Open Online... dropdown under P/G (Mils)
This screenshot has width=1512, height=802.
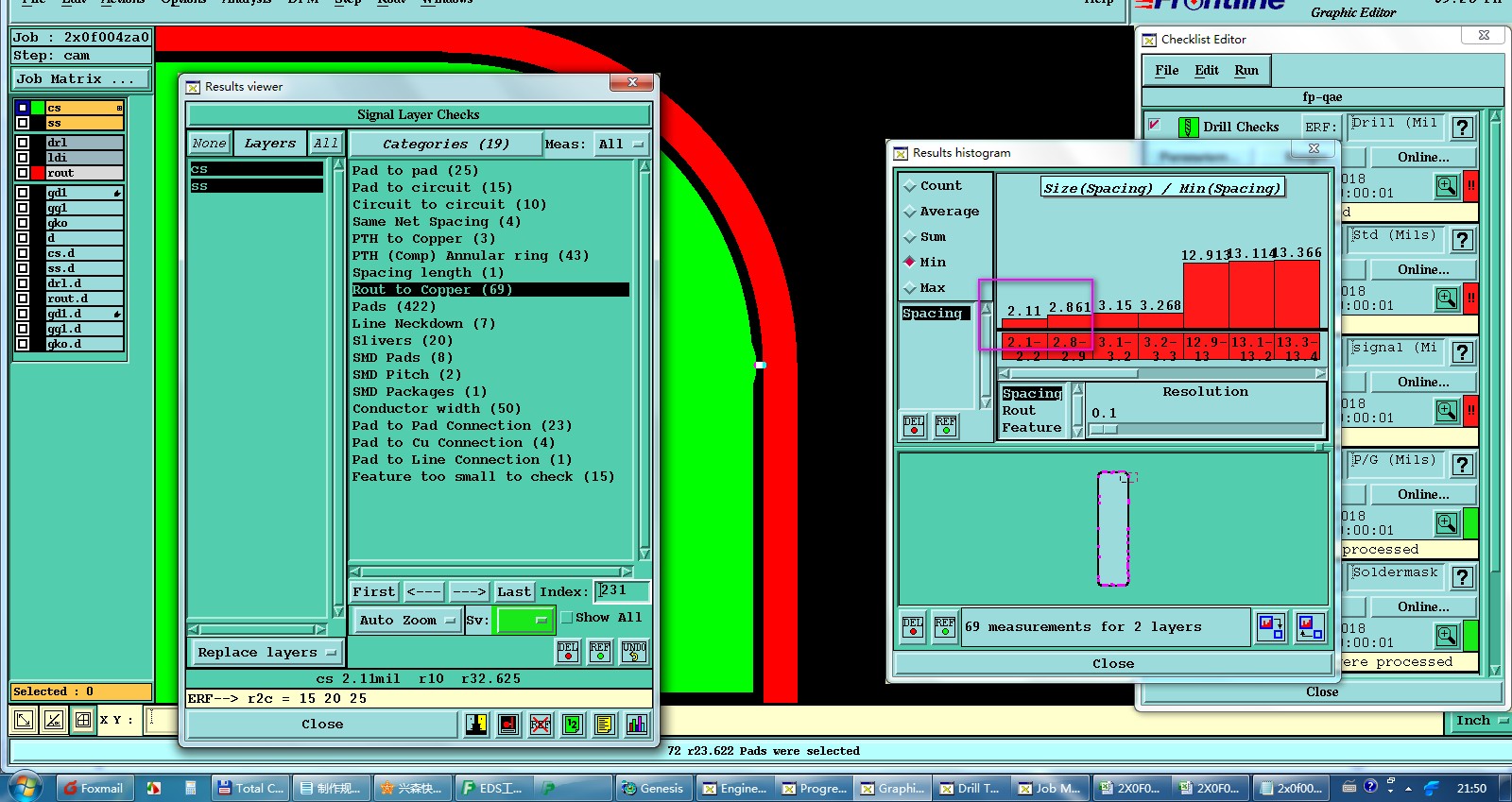tap(1422, 495)
